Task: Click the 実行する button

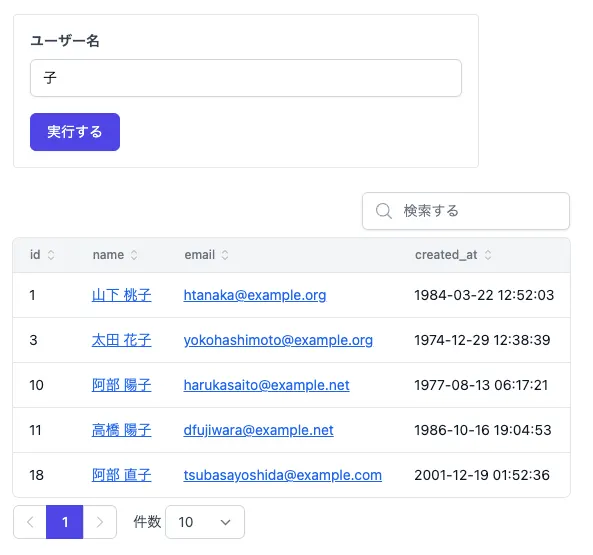Action: (x=75, y=132)
